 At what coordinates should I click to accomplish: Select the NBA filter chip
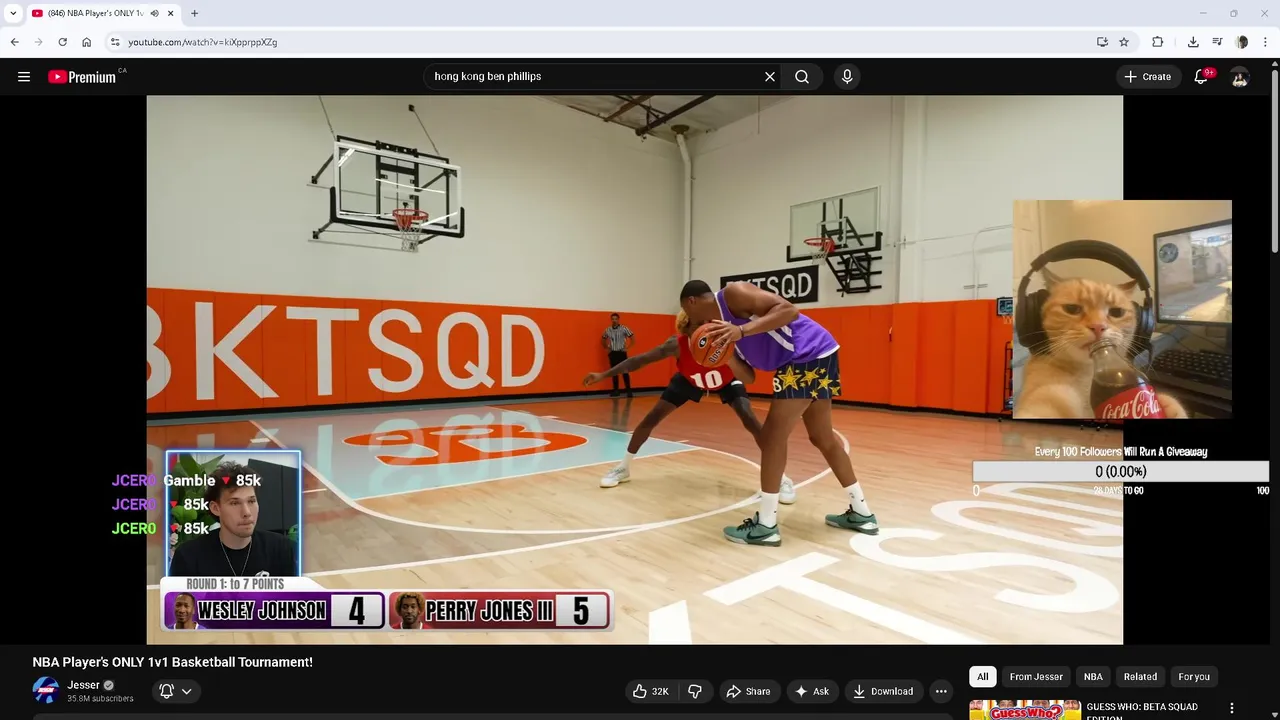pos(1093,677)
